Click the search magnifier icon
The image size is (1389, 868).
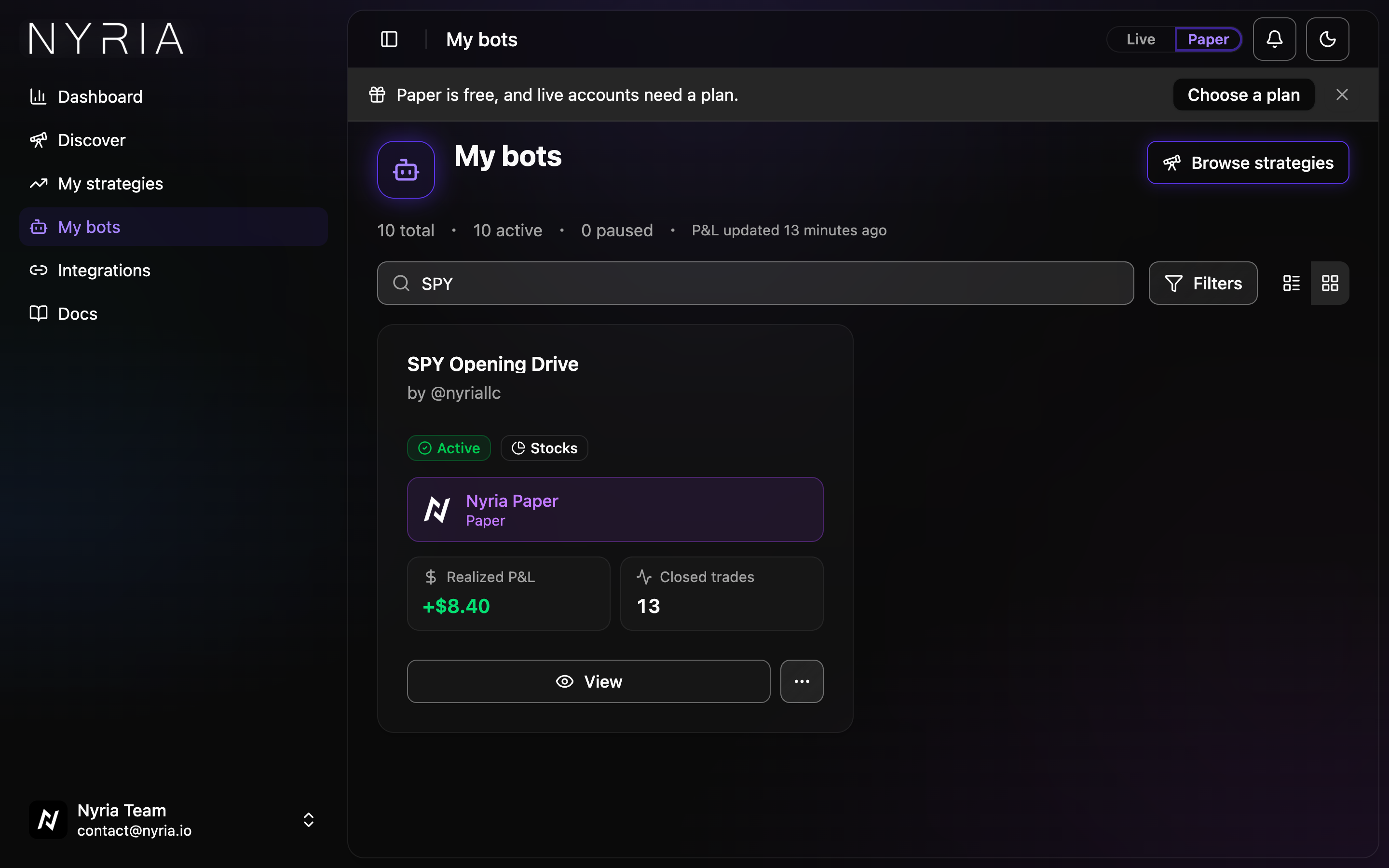click(x=401, y=283)
